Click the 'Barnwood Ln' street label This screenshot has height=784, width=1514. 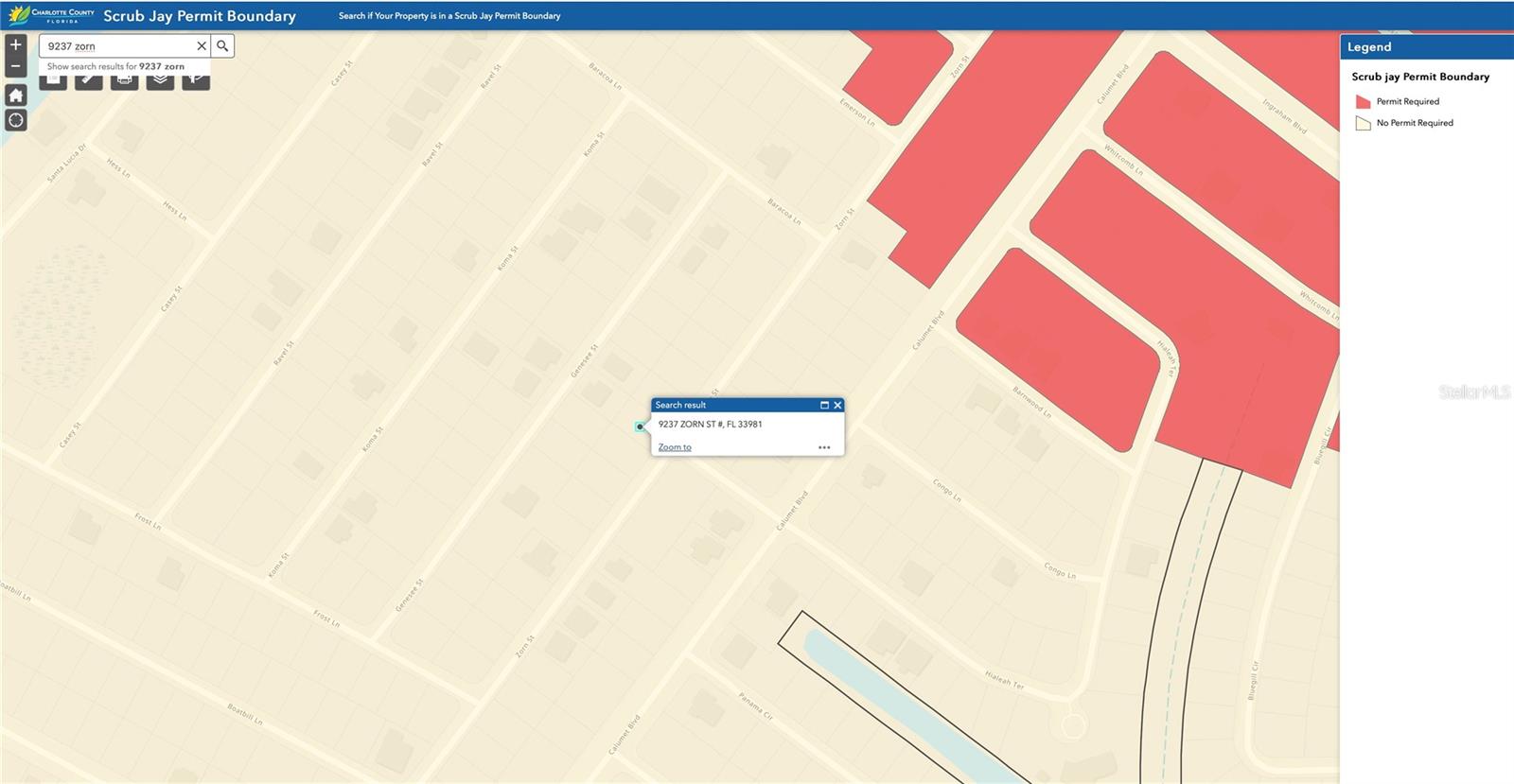pos(1031,402)
